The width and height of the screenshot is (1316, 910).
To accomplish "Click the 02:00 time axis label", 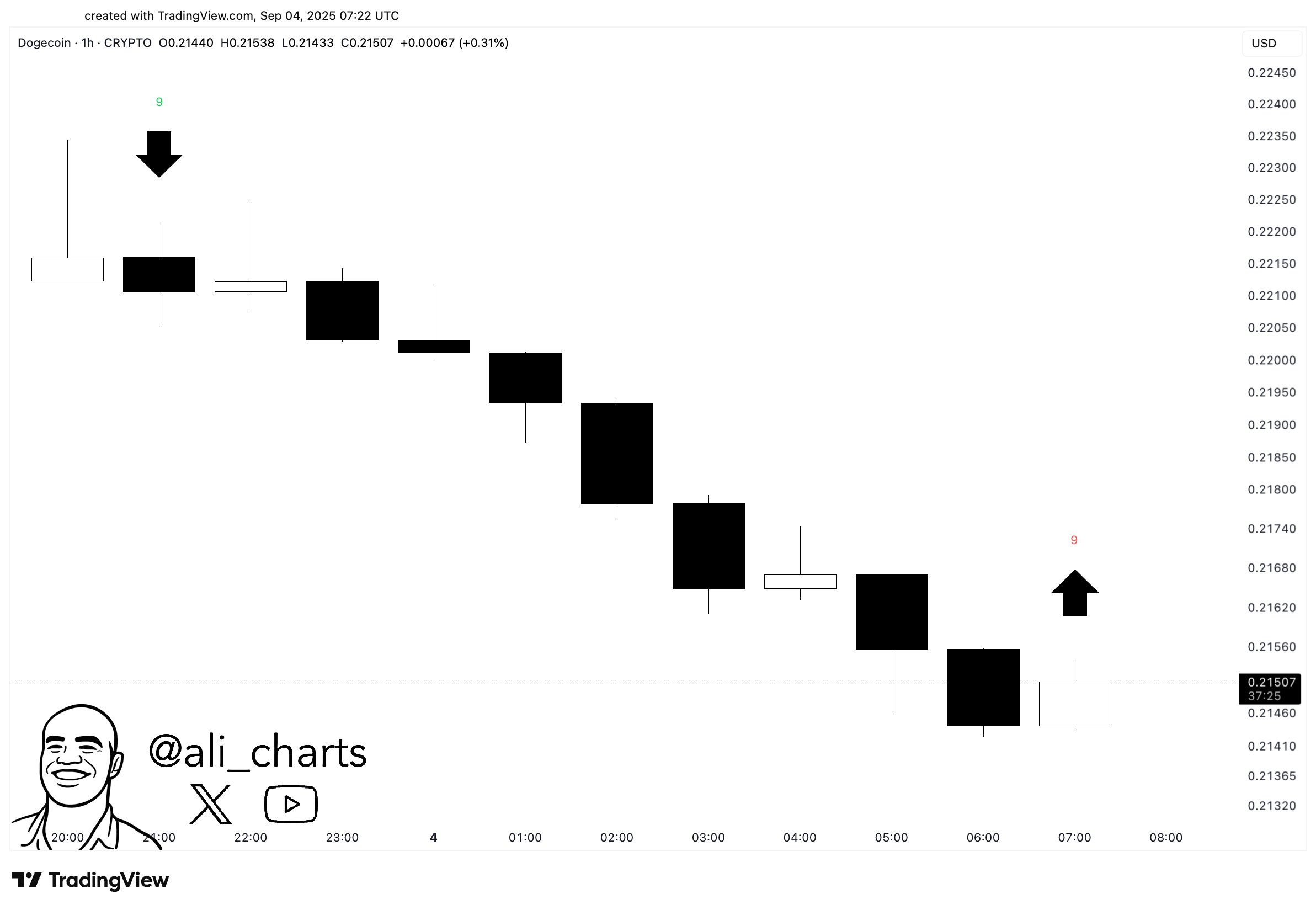I will point(617,838).
